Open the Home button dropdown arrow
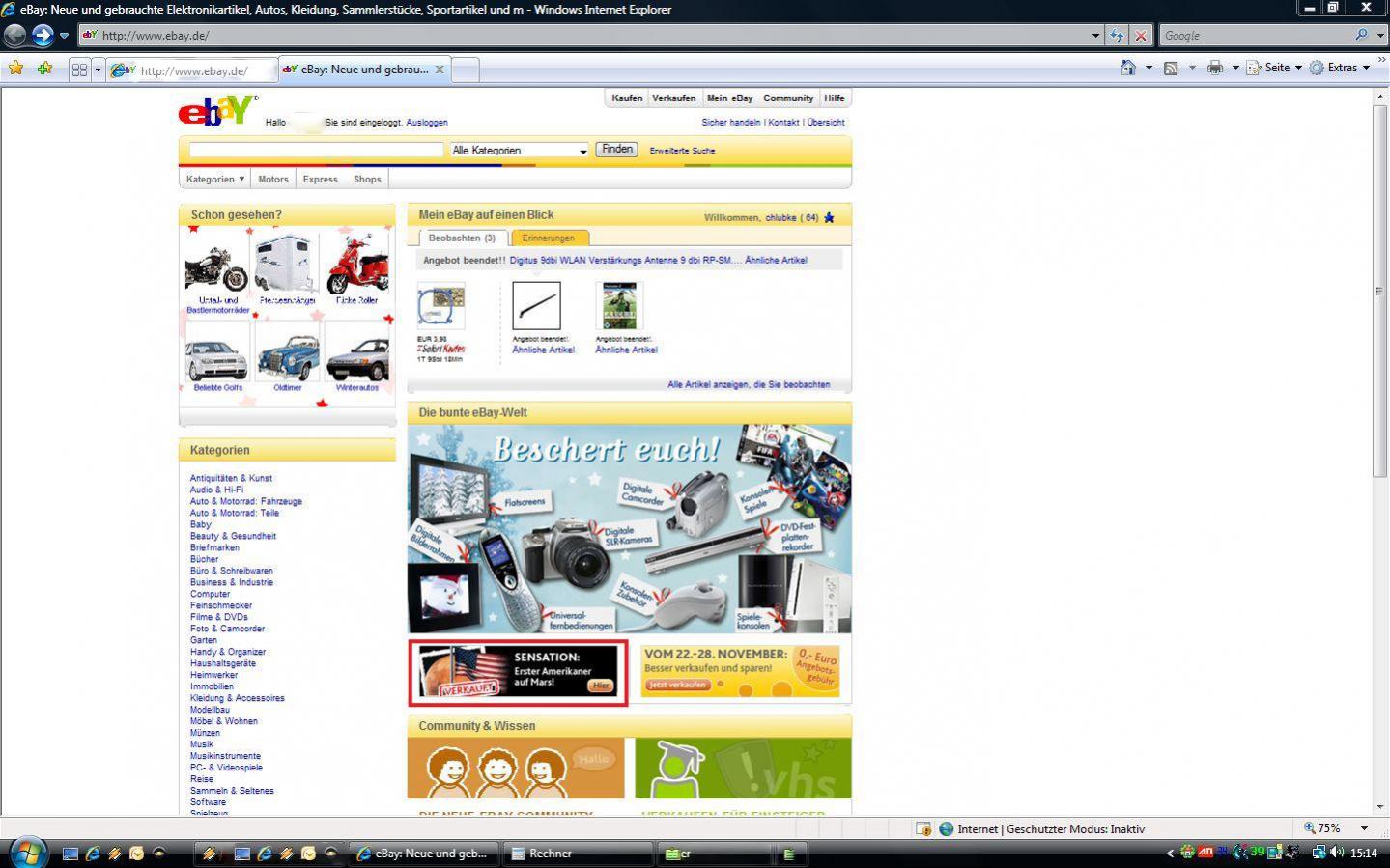Viewport: 1390px width, 868px height. click(x=1149, y=68)
